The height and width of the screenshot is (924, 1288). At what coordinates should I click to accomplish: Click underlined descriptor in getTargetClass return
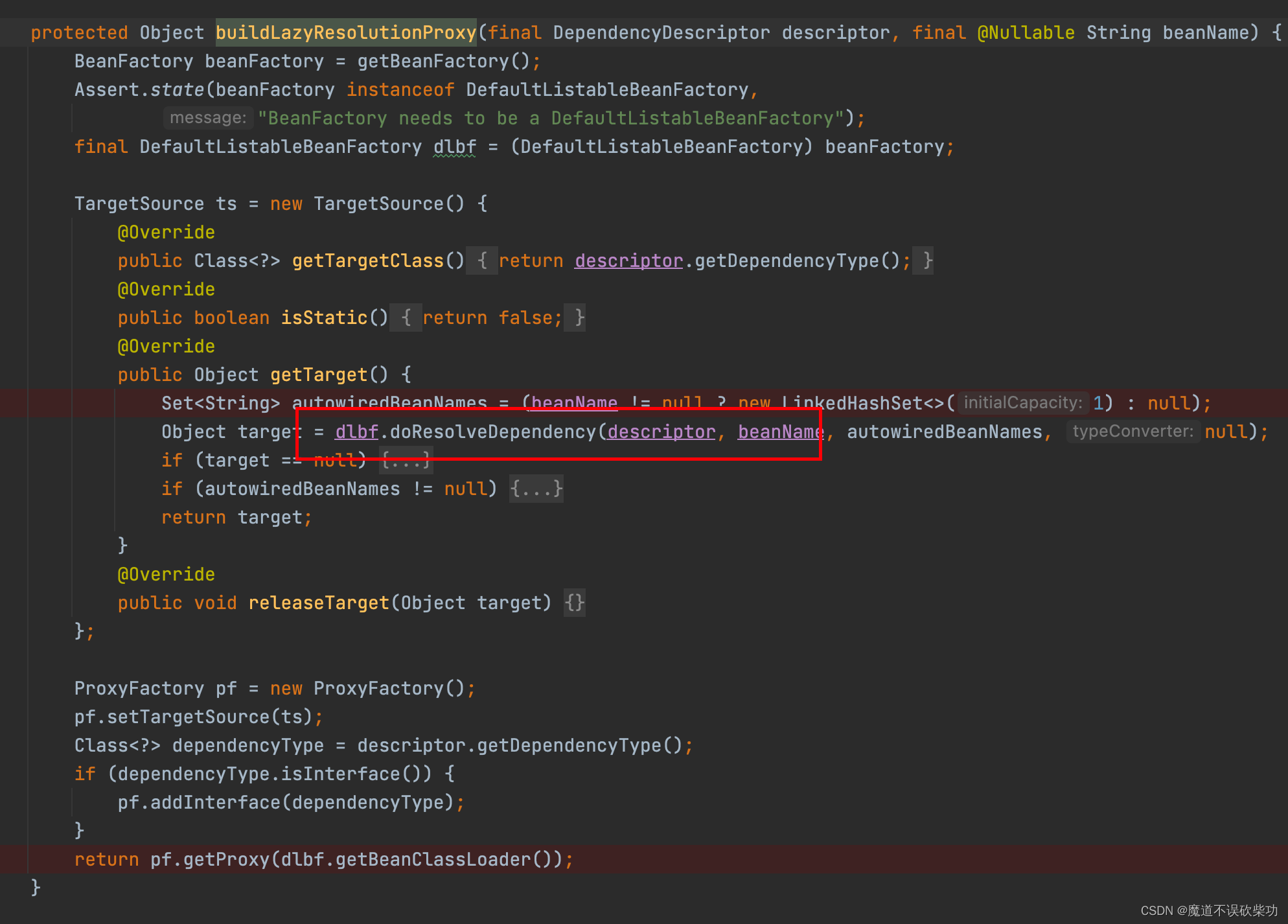pyautogui.click(x=628, y=260)
